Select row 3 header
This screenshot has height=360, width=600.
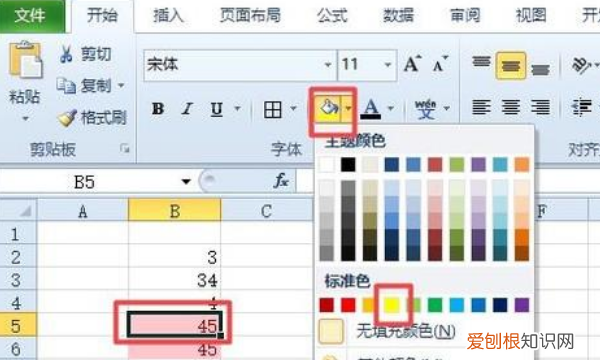click(x=18, y=280)
